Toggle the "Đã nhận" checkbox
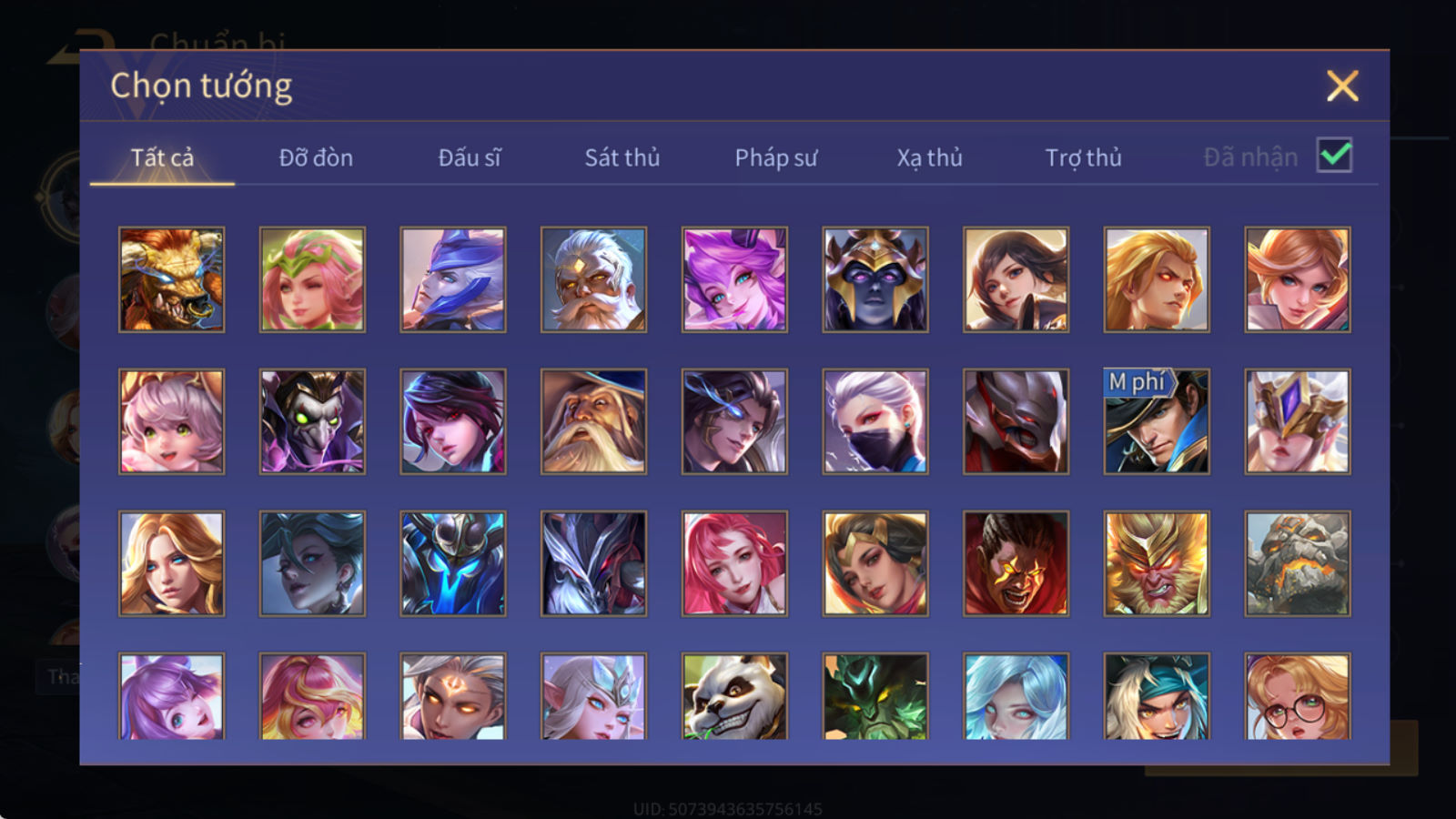This screenshot has width=1456, height=819. 1334,156
